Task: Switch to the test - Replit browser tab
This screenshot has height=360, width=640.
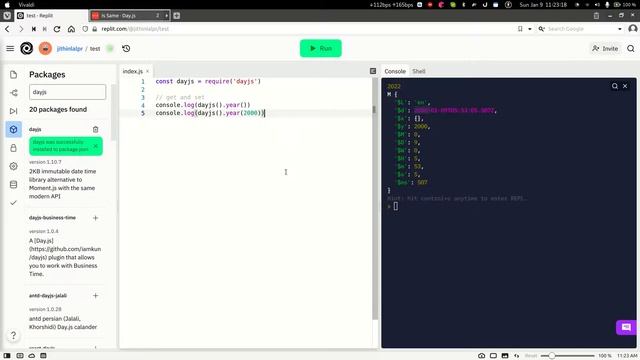Action: (x=51, y=16)
